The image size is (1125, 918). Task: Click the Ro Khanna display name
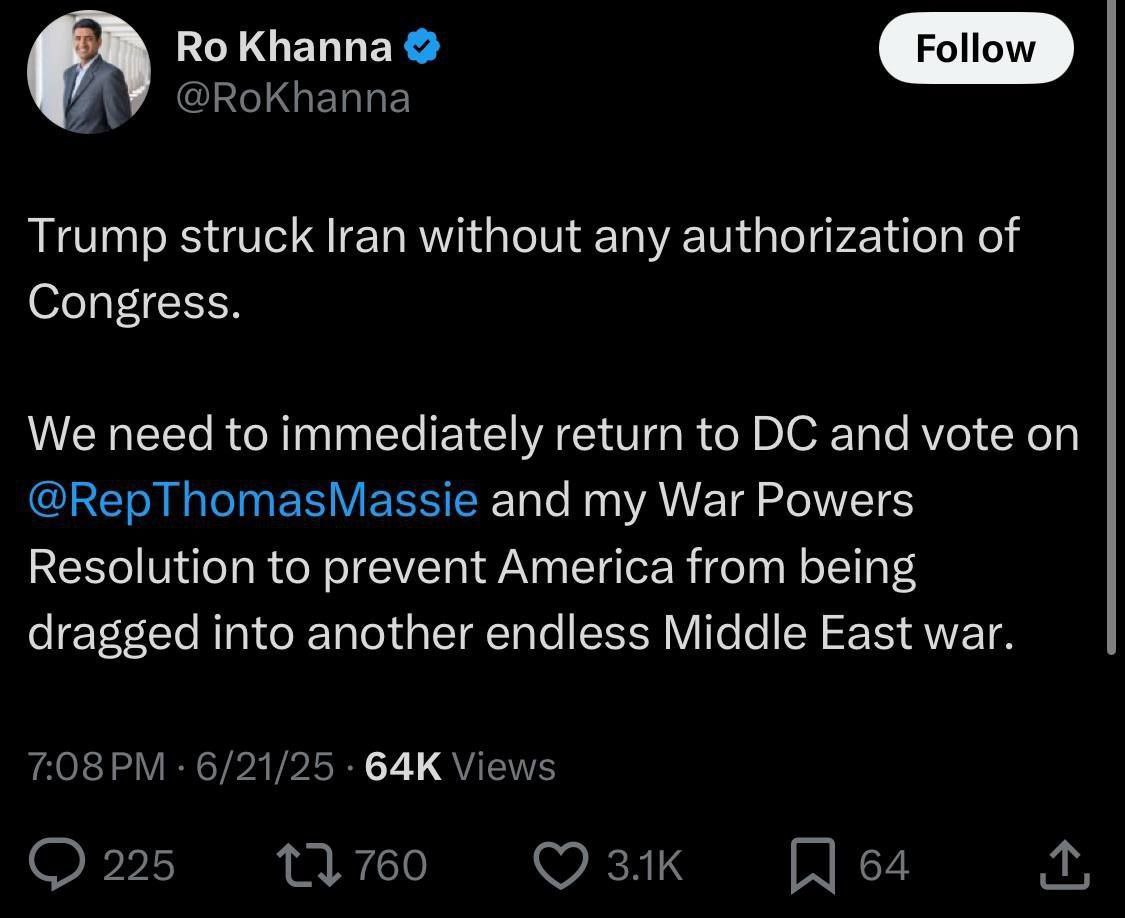point(284,46)
